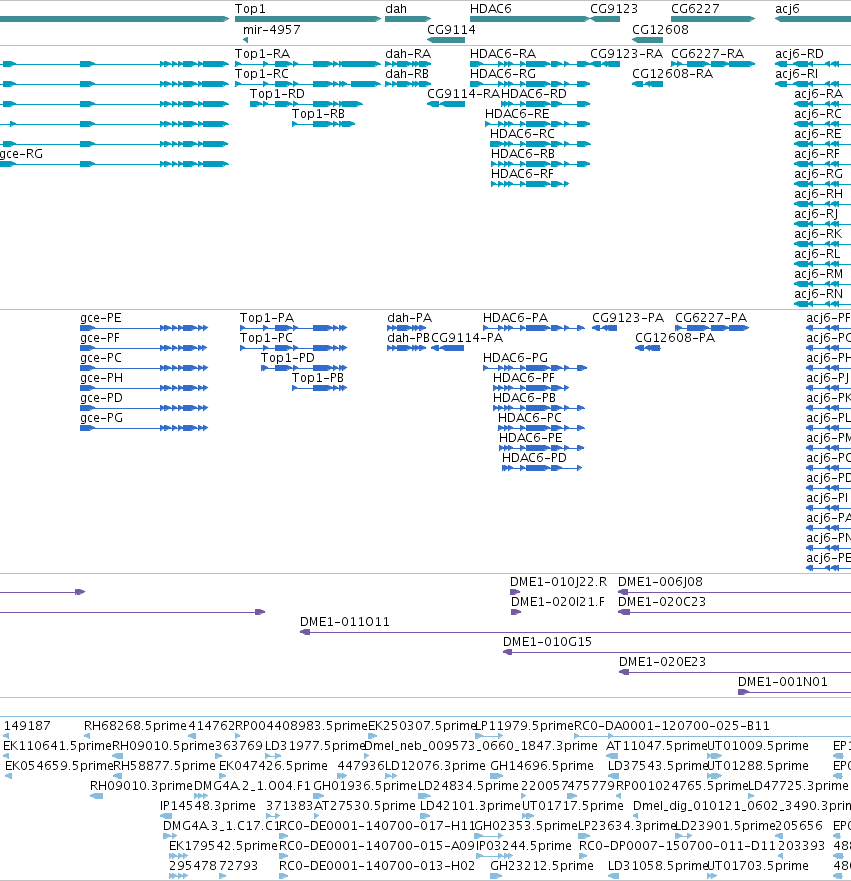
Task: Click transcript acj6-RD
Action: point(813,64)
